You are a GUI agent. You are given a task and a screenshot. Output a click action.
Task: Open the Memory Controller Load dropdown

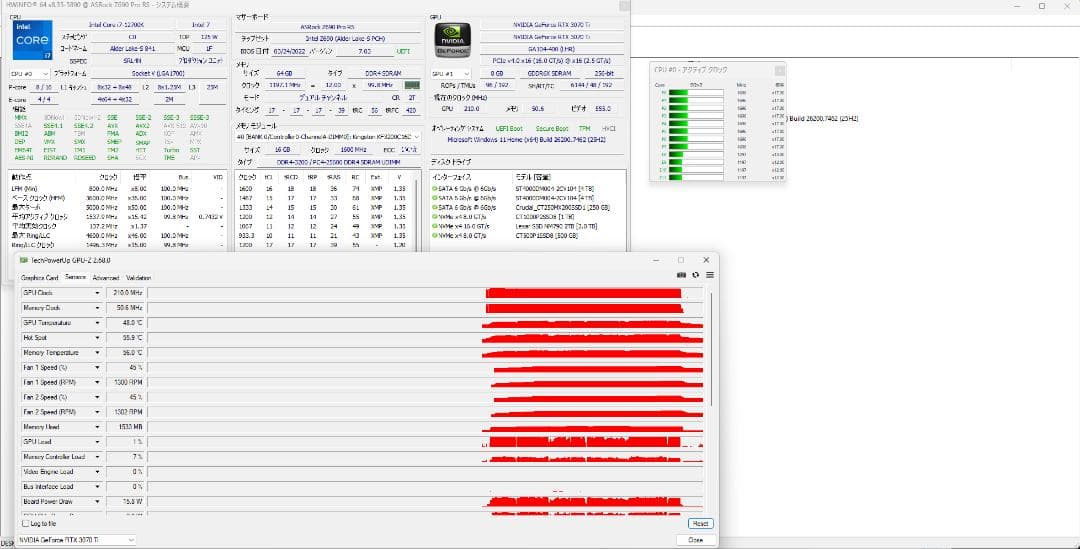pyautogui.click(x=97, y=457)
